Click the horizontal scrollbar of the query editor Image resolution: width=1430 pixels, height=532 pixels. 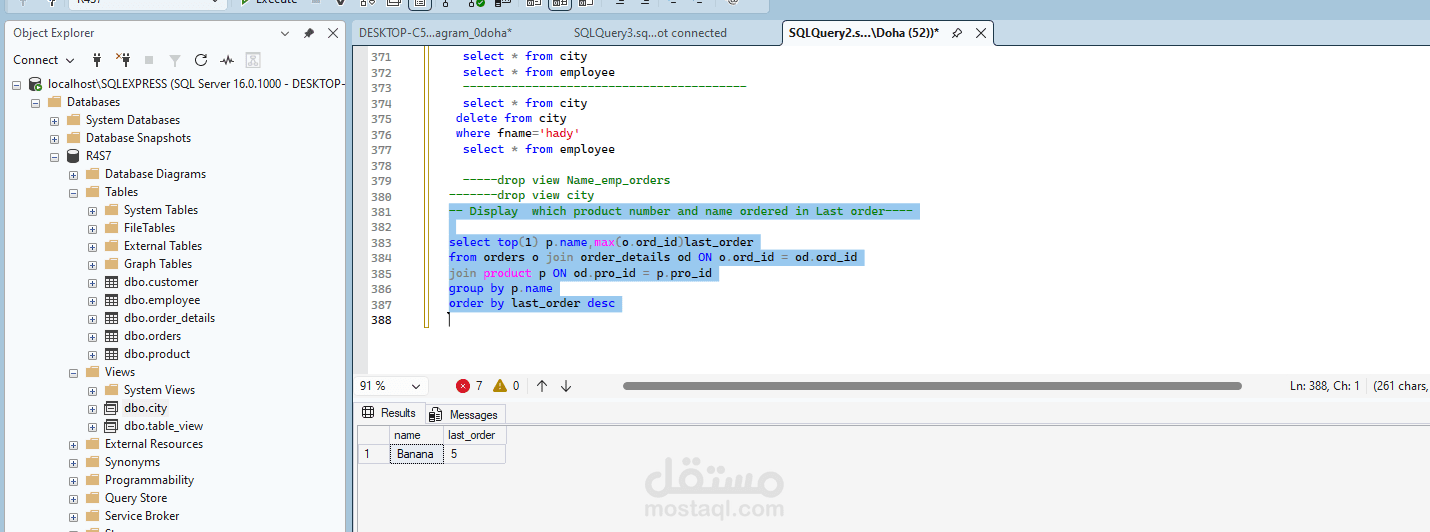932,386
